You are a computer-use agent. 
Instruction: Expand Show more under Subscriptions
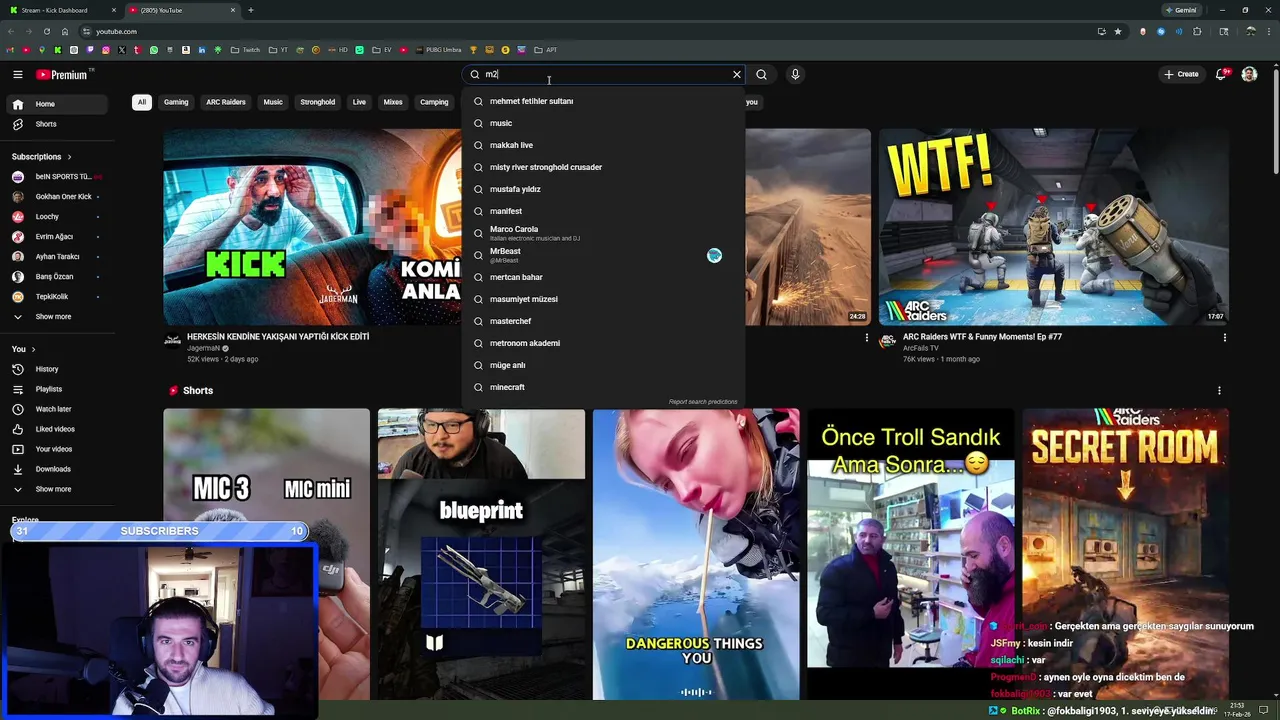pos(57,317)
